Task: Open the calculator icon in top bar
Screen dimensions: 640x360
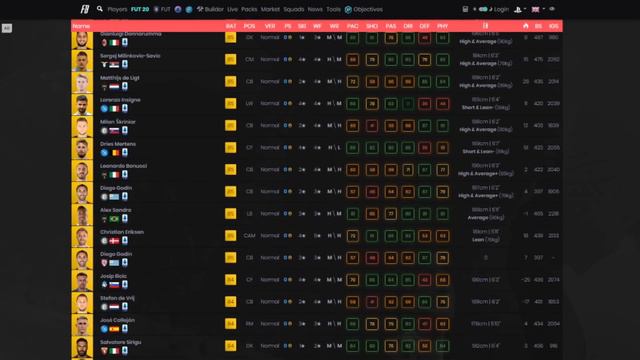Action: [465, 9]
